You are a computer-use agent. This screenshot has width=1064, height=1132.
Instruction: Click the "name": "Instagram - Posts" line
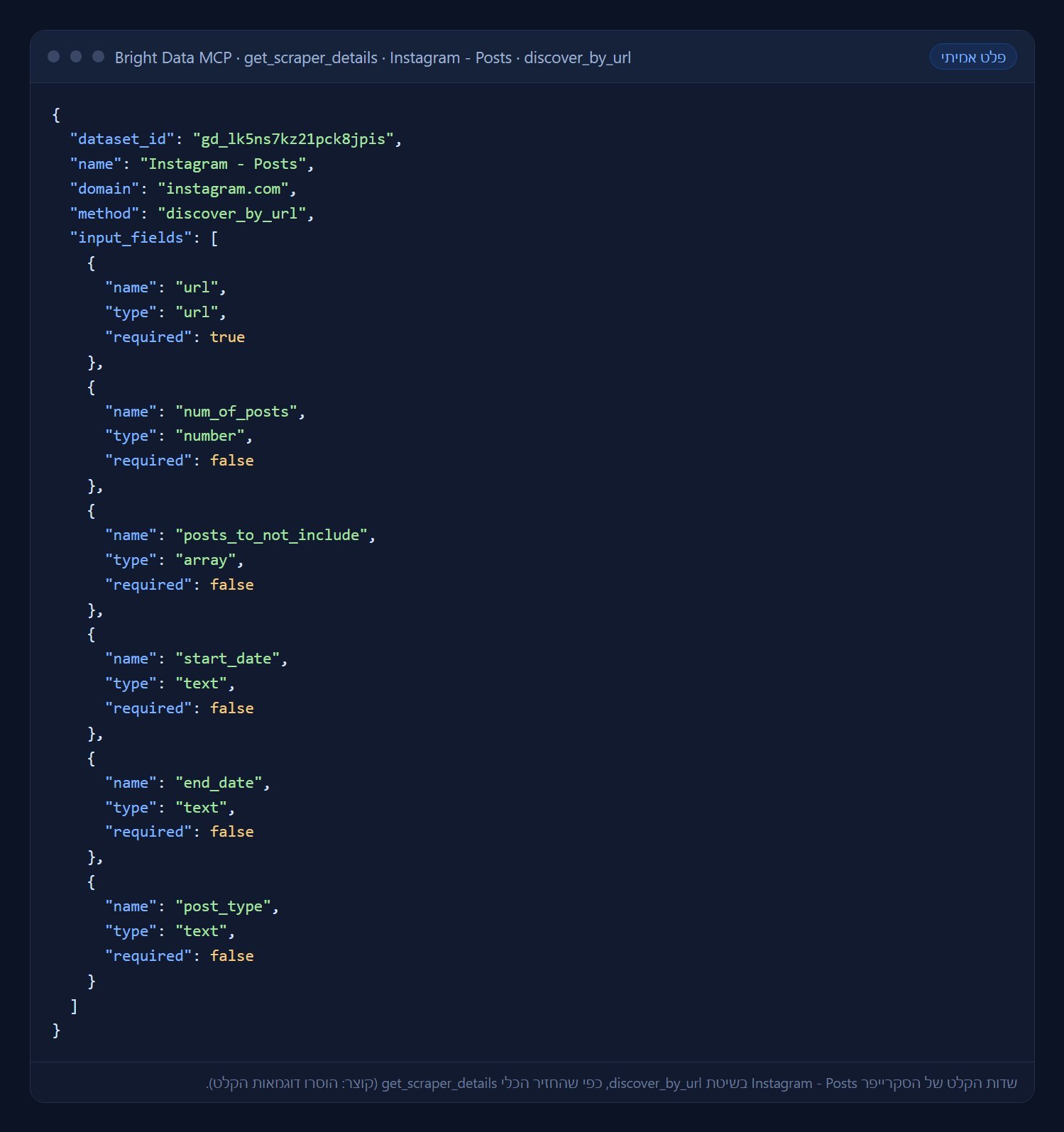pos(192,164)
